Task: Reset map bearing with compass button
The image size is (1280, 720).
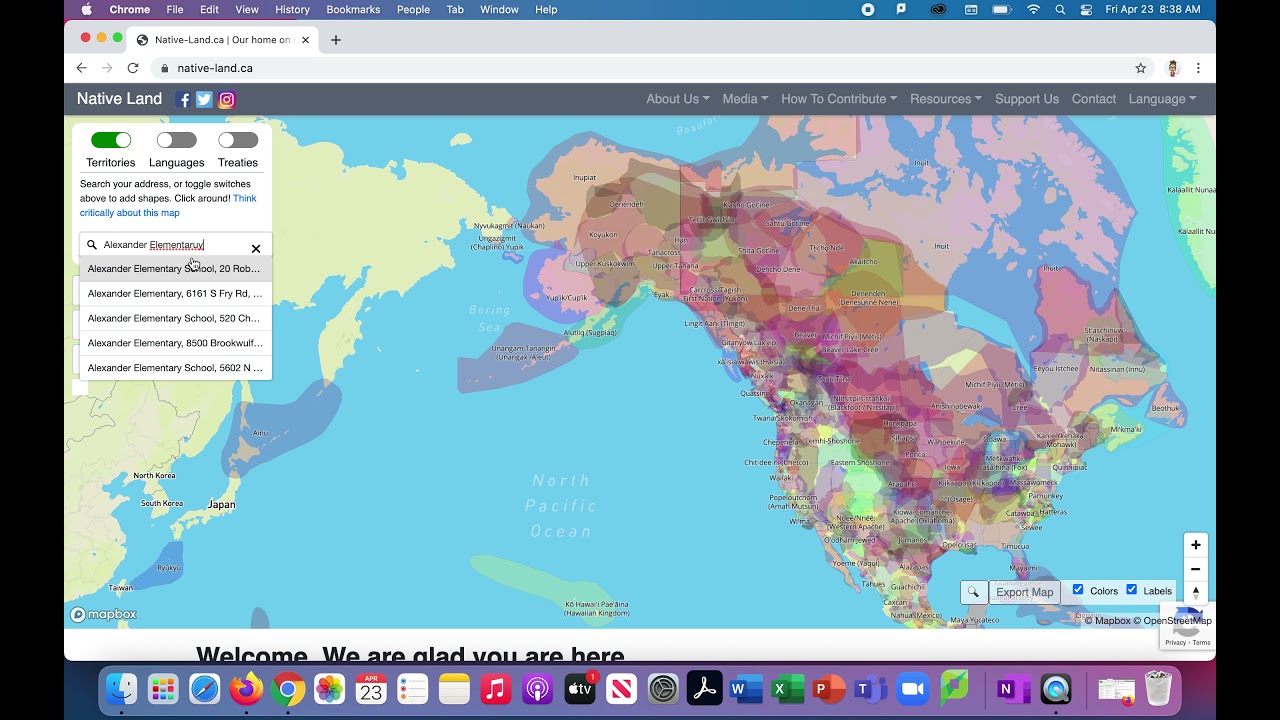Action: pyautogui.click(x=1195, y=592)
